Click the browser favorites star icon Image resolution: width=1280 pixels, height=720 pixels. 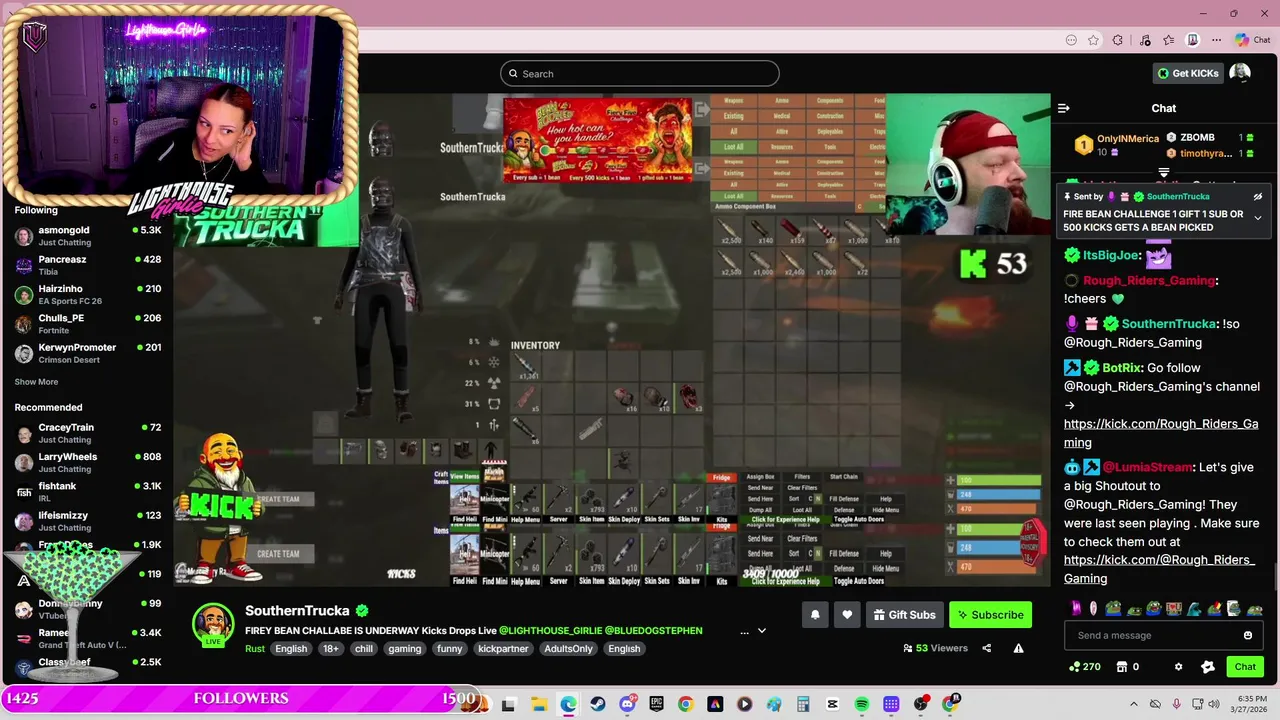1094,40
